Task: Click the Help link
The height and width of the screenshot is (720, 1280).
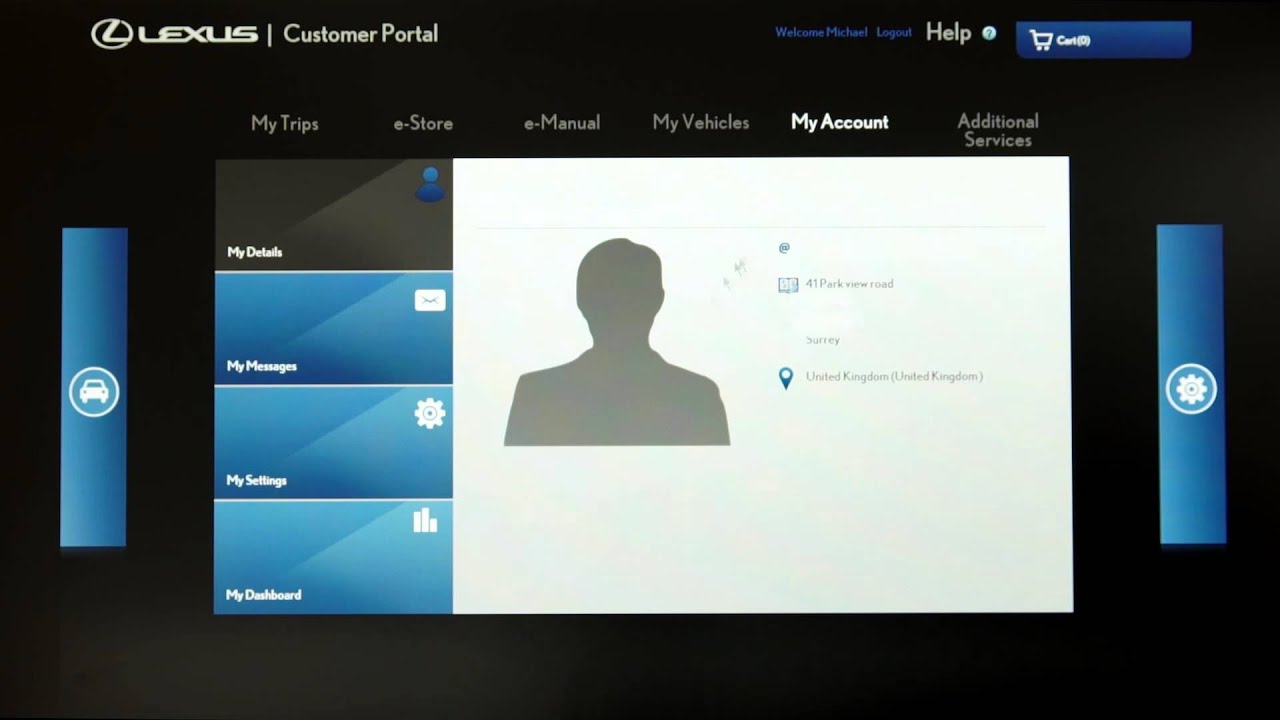Action: pos(948,33)
